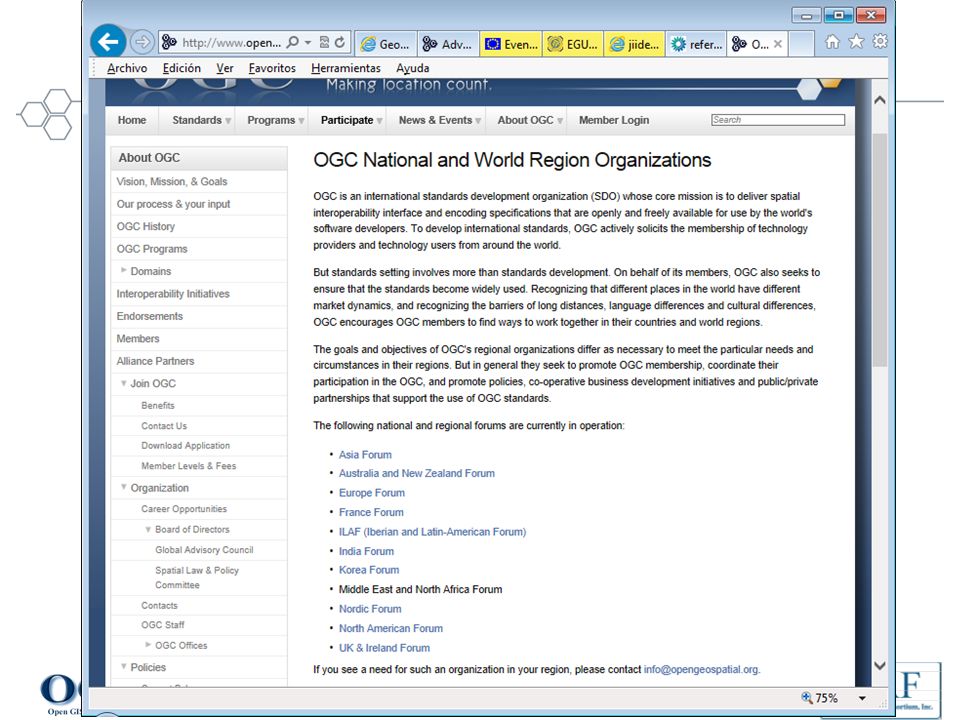
Task: Switch to the "refer..." tab
Action: (x=697, y=44)
